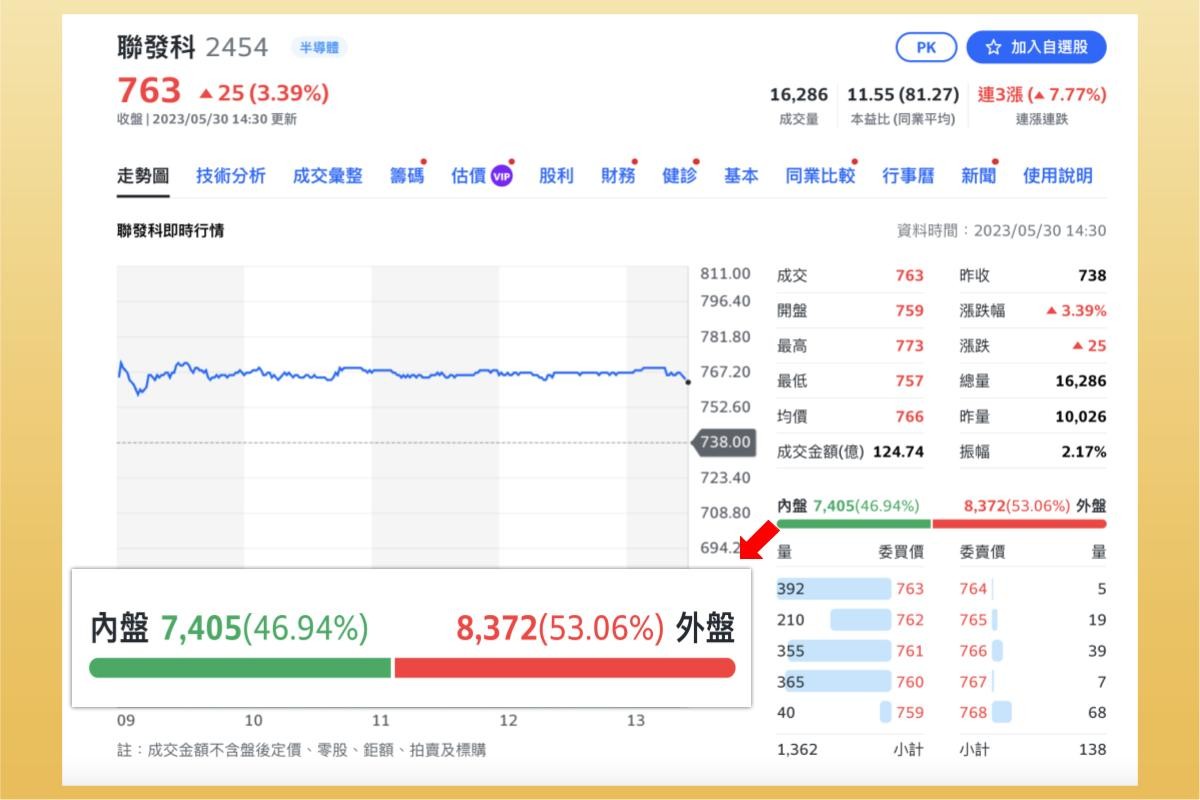Image resolution: width=1200 pixels, height=800 pixels.
Task: Click the 最高 773 value
Action: pyautogui.click(x=910, y=346)
